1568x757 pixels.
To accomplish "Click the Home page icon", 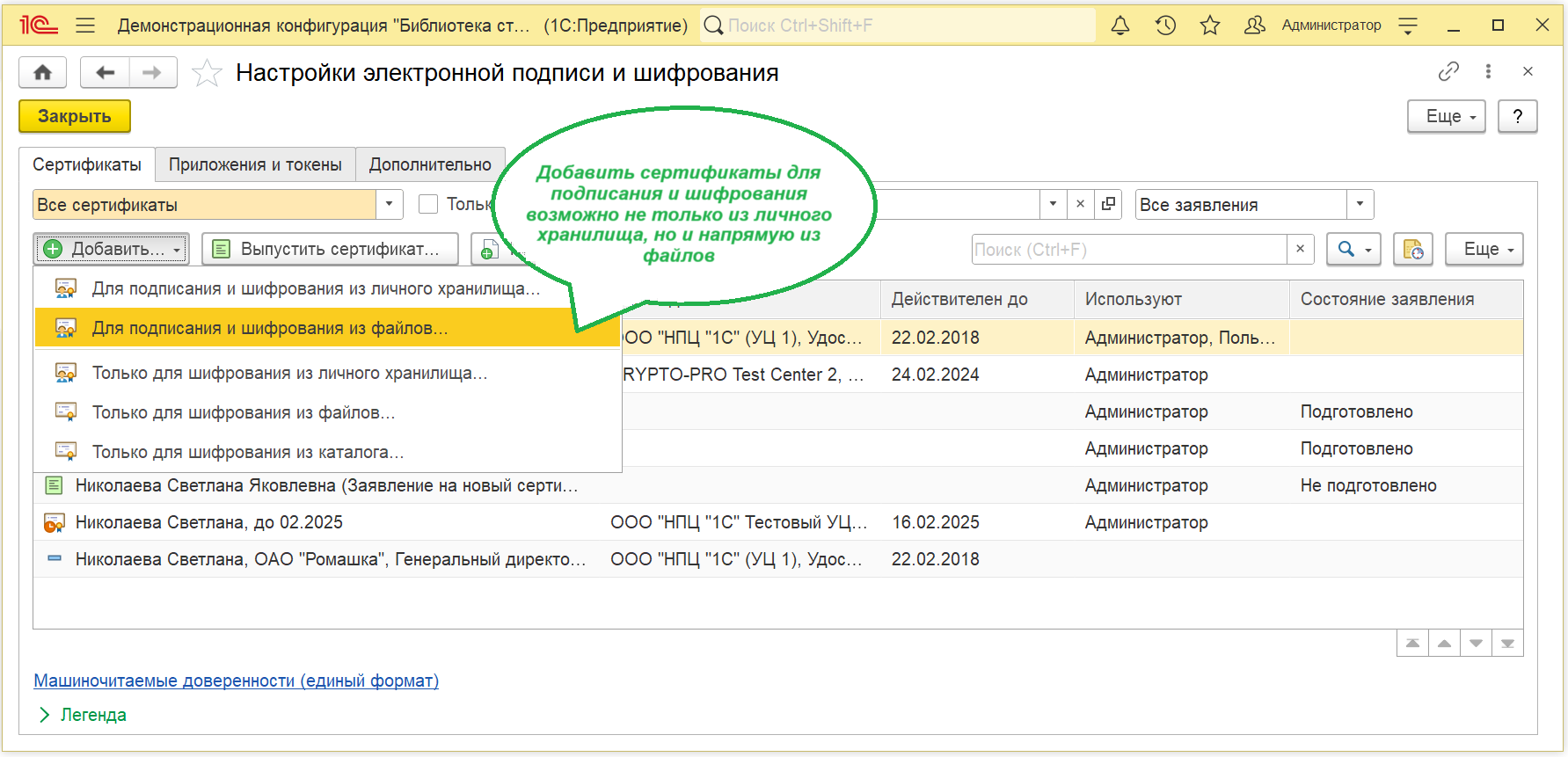I will 42,73.
